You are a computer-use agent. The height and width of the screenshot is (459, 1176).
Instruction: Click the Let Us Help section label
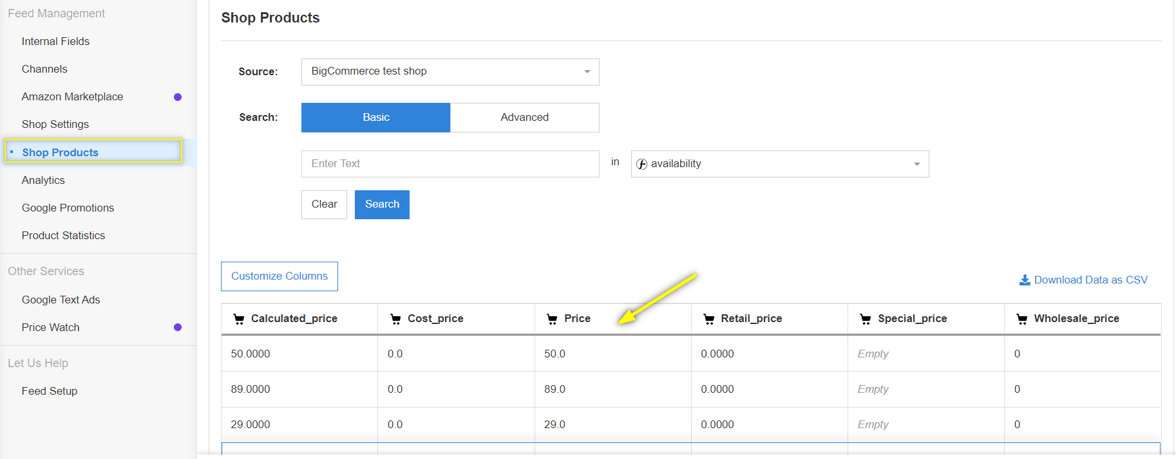[x=38, y=363]
